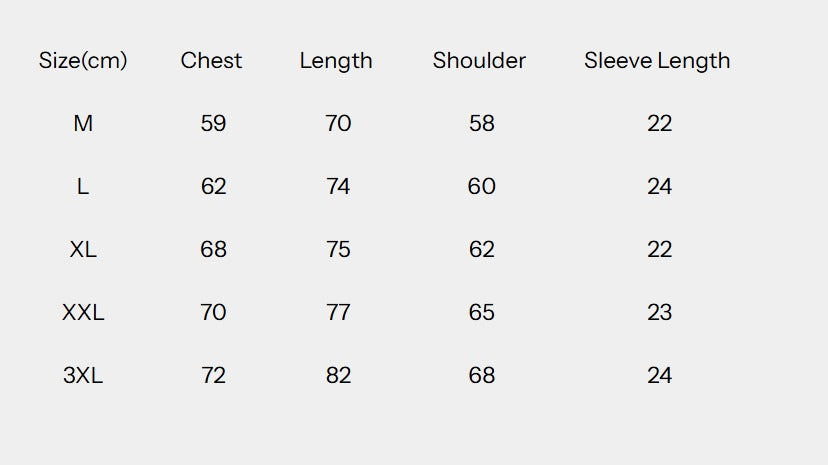Select the Sleeve Length column header

[x=657, y=62]
